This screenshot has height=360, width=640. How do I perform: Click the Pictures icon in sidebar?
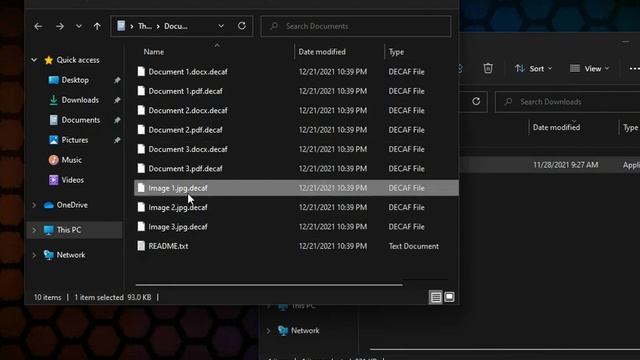(53, 140)
